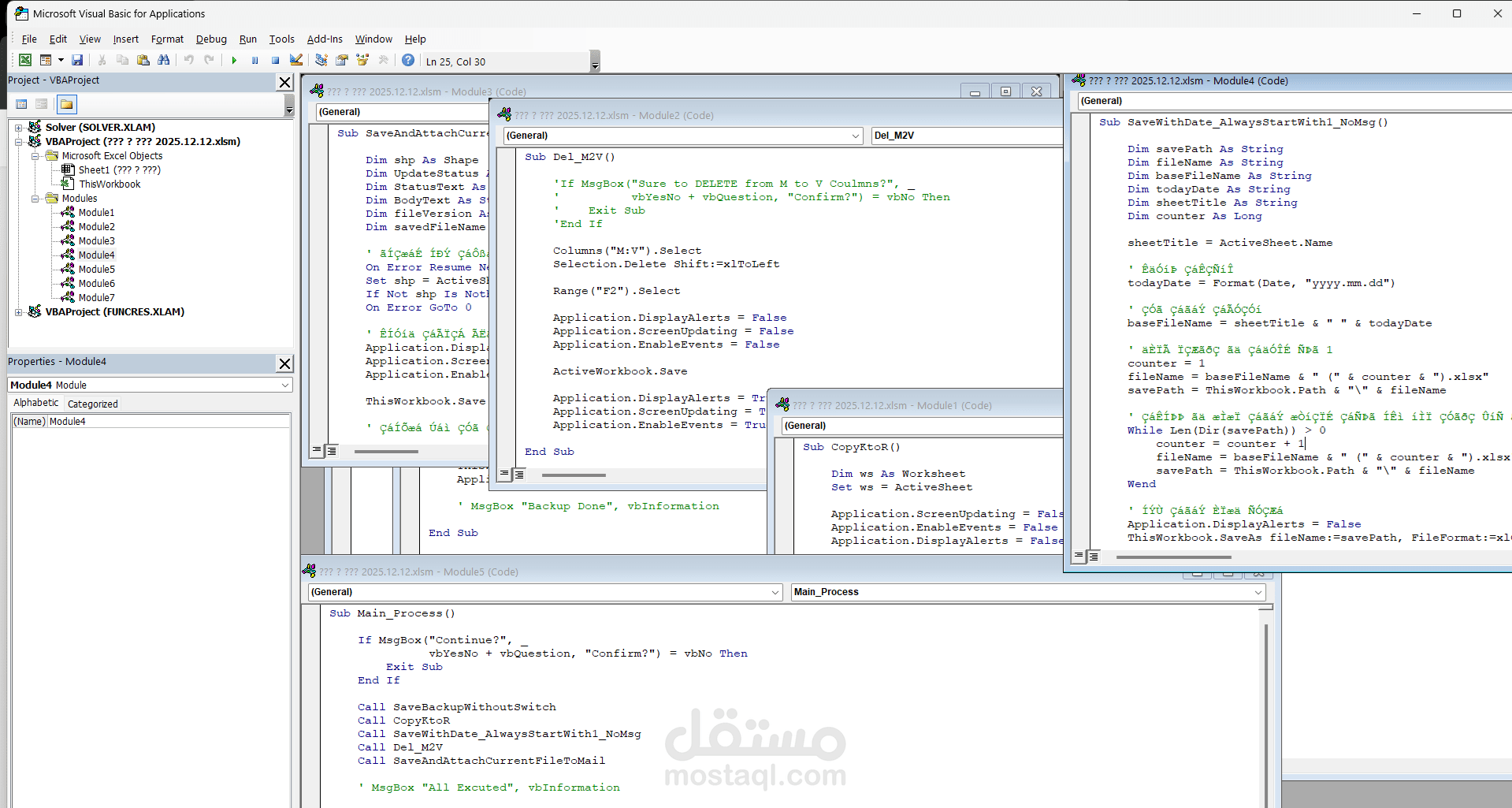
Task: Click the Reset stop icon
Action: [275, 60]
